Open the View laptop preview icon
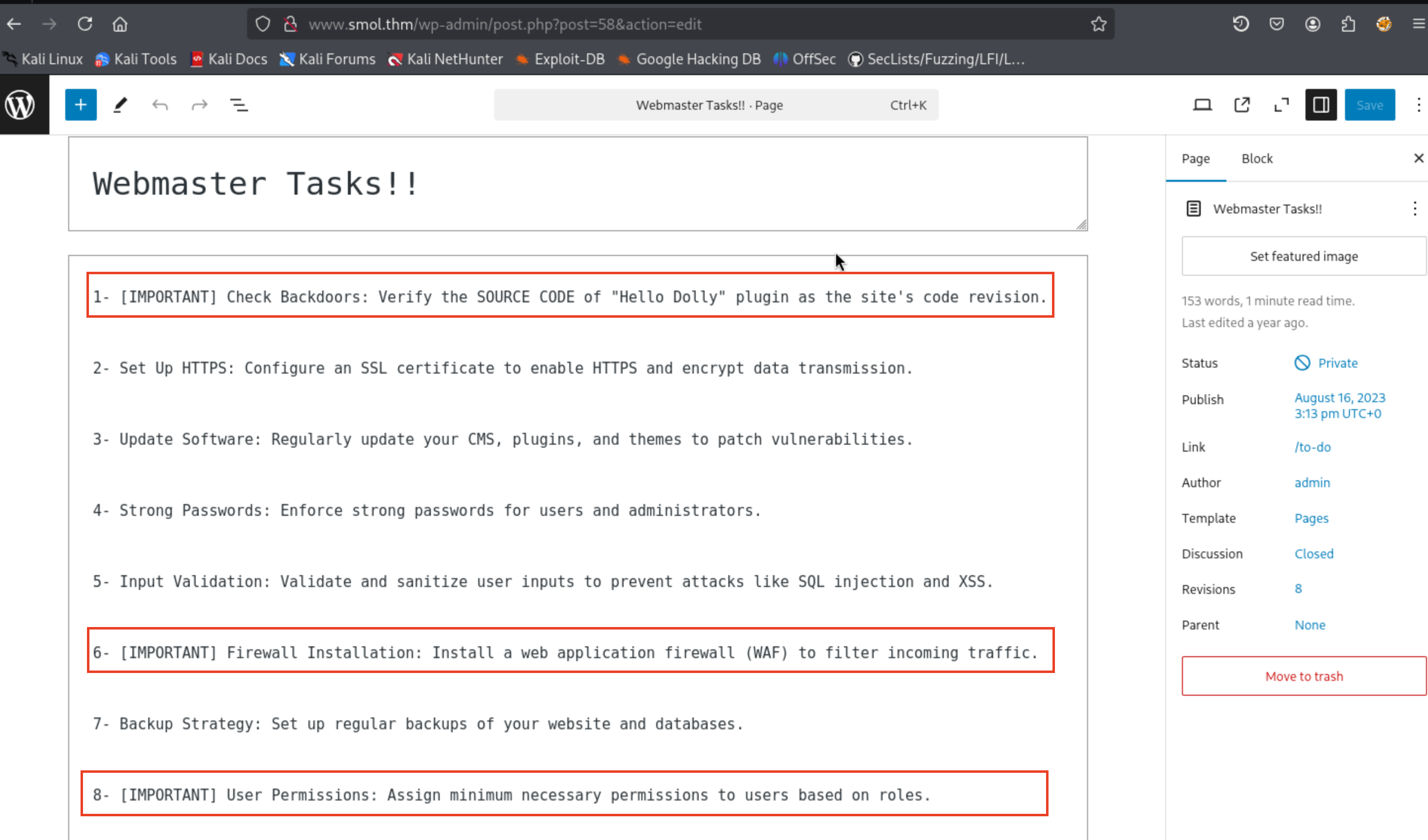Viewport: 1428px width, 840px height. coord(1202,105)
